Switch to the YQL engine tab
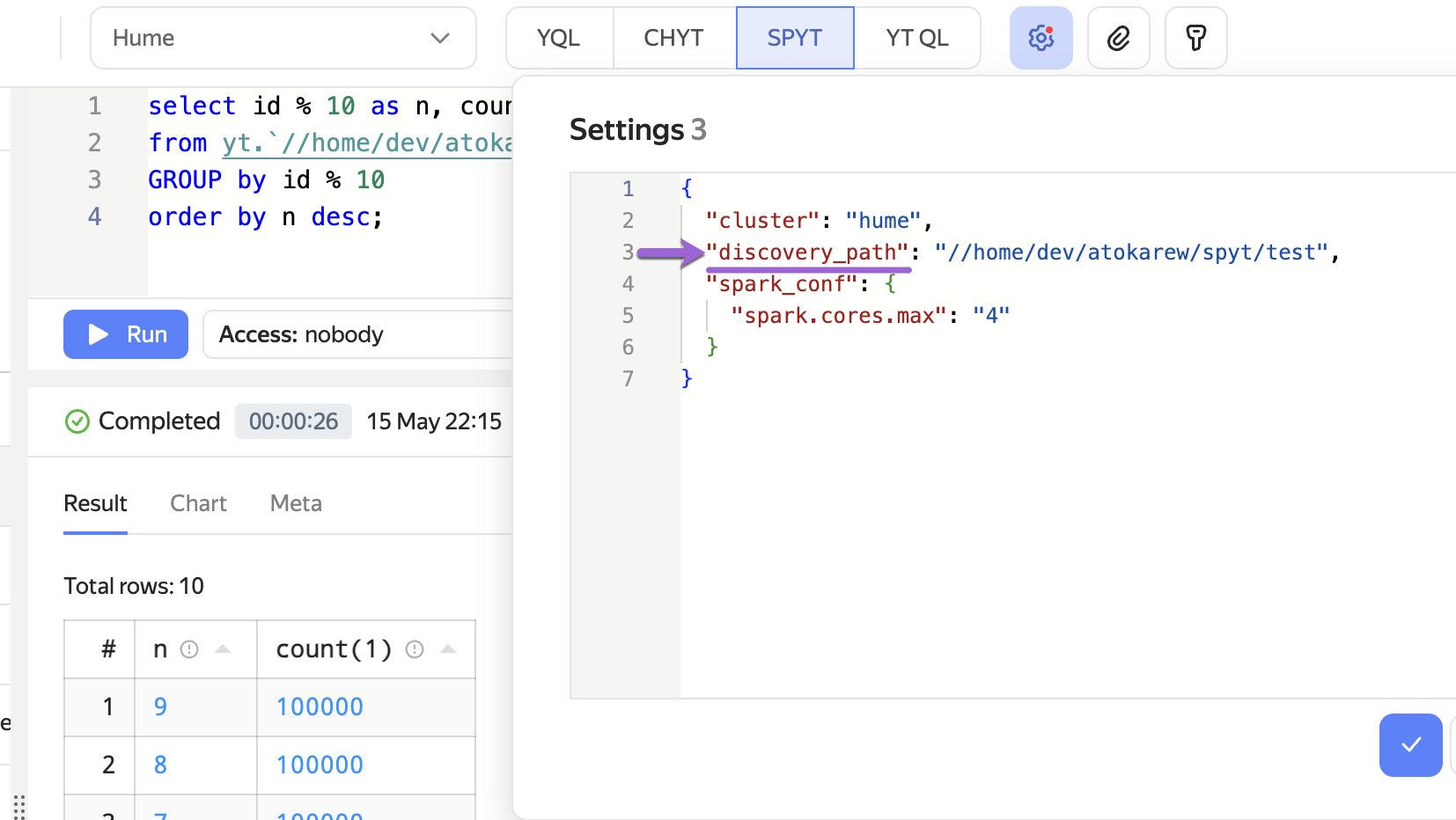 559,38
